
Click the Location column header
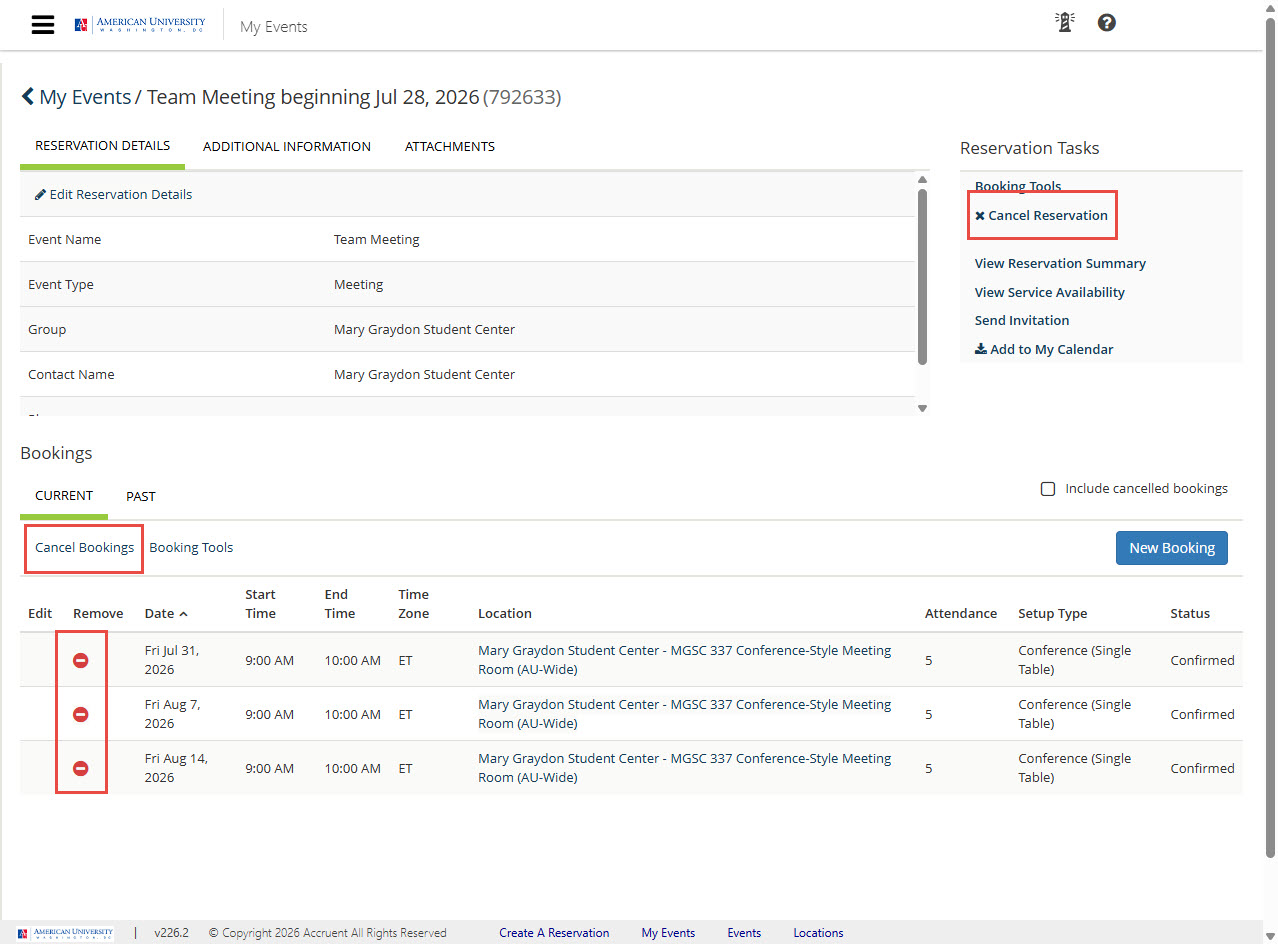click(505, 613)
